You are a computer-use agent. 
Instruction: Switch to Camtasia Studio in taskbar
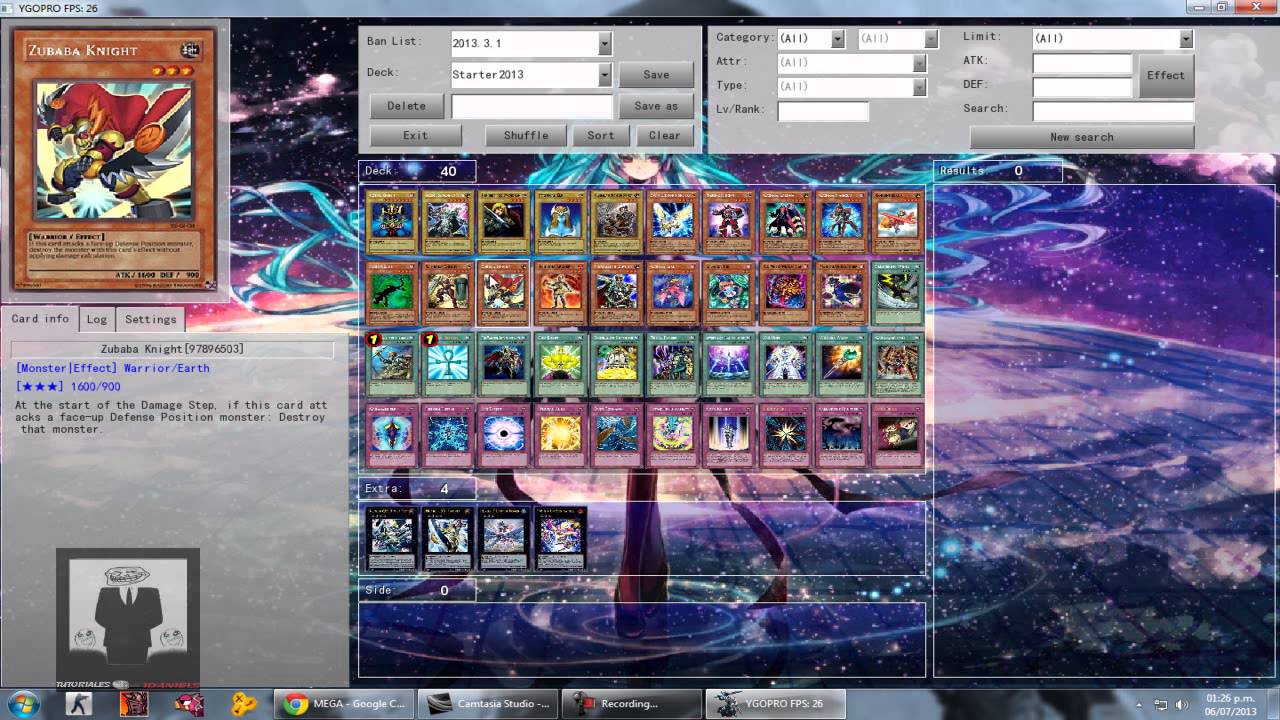point(488,704)
